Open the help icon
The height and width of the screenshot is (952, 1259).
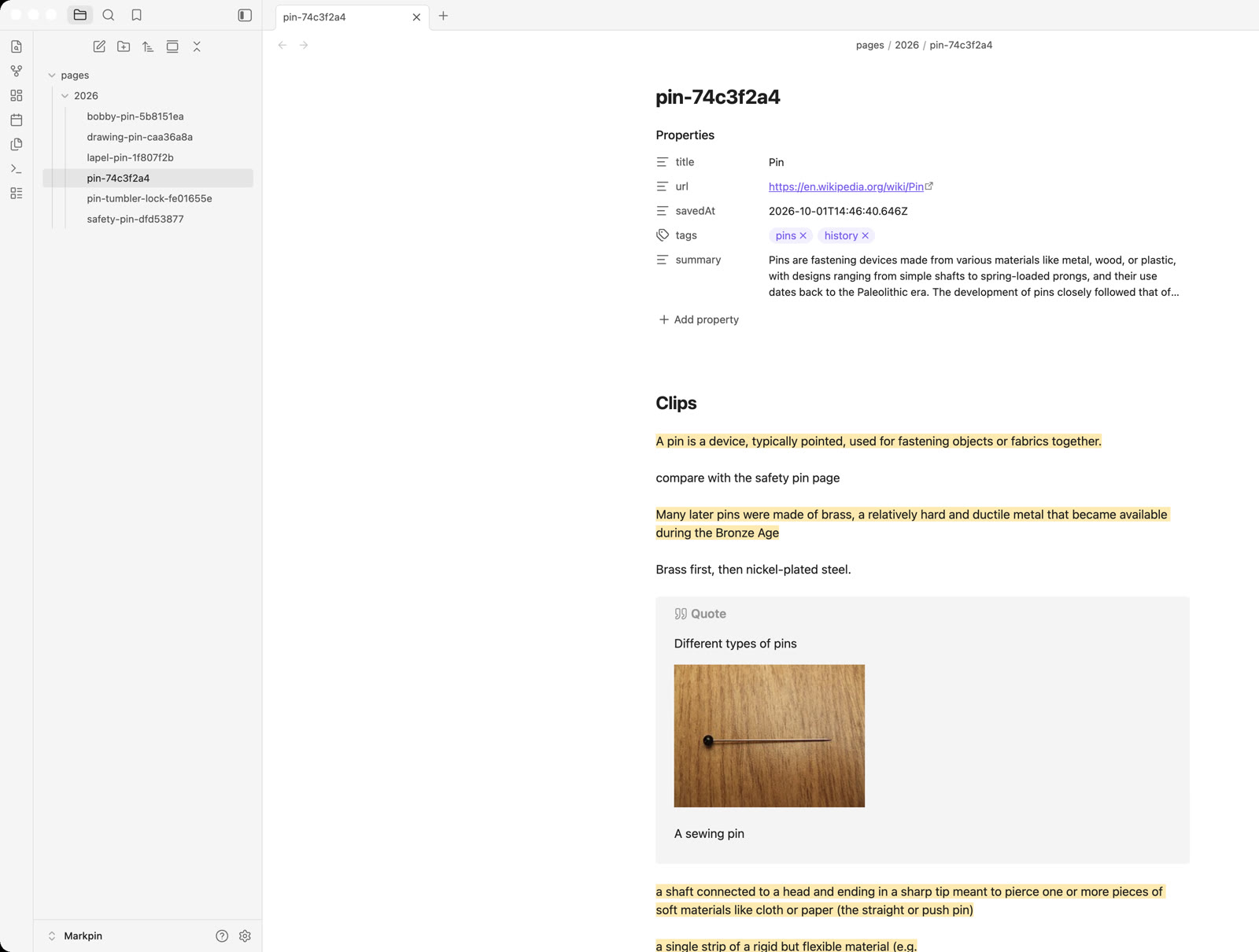222,935
